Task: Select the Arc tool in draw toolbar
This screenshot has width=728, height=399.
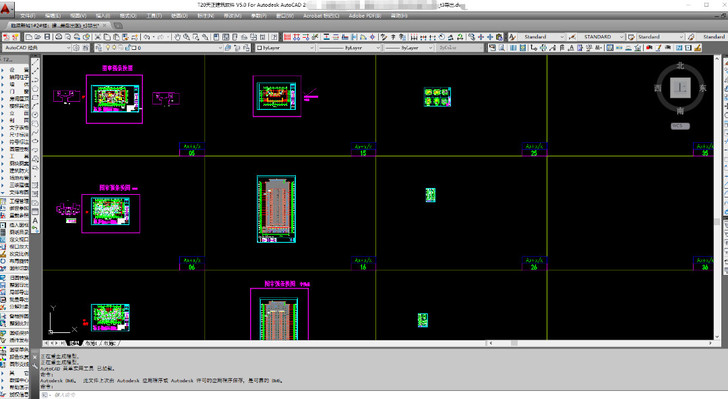Action: [35, 106]
